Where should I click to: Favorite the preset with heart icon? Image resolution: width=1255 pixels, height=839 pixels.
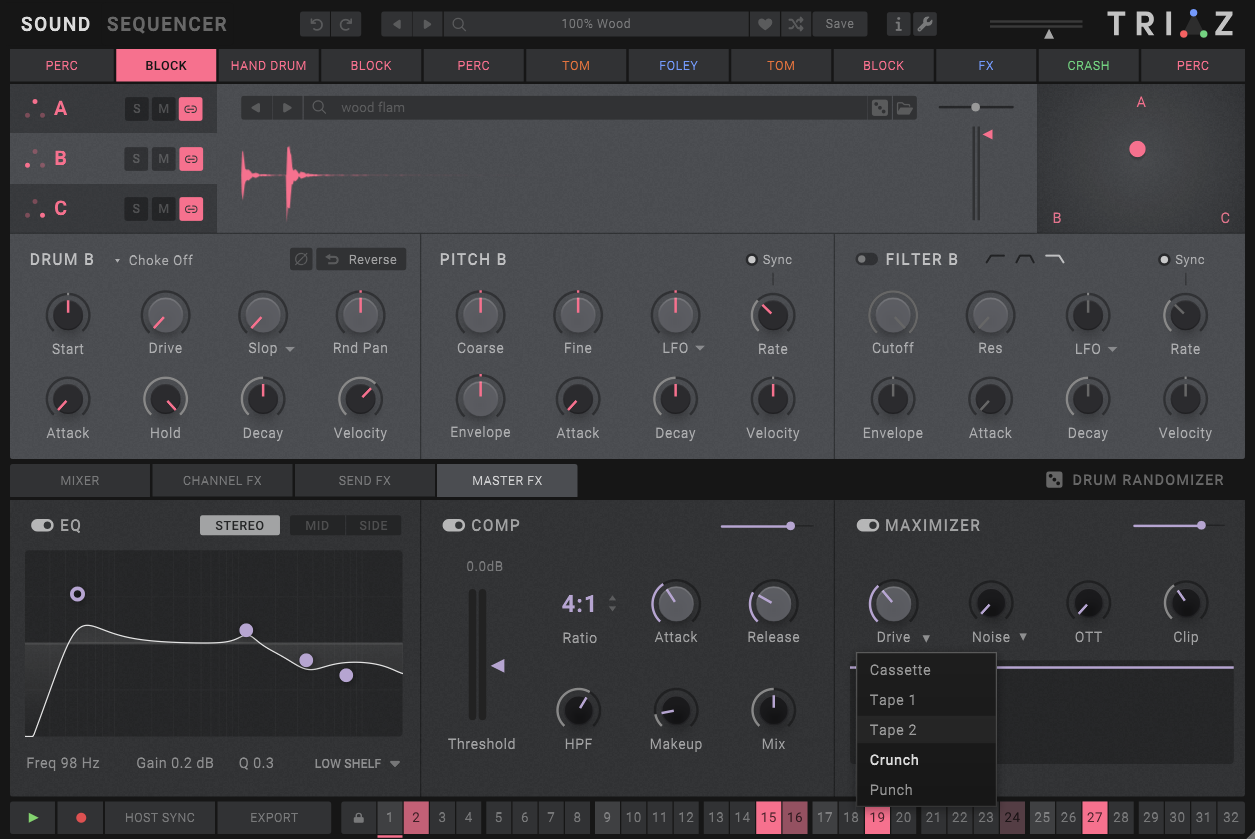pos(765,24)
